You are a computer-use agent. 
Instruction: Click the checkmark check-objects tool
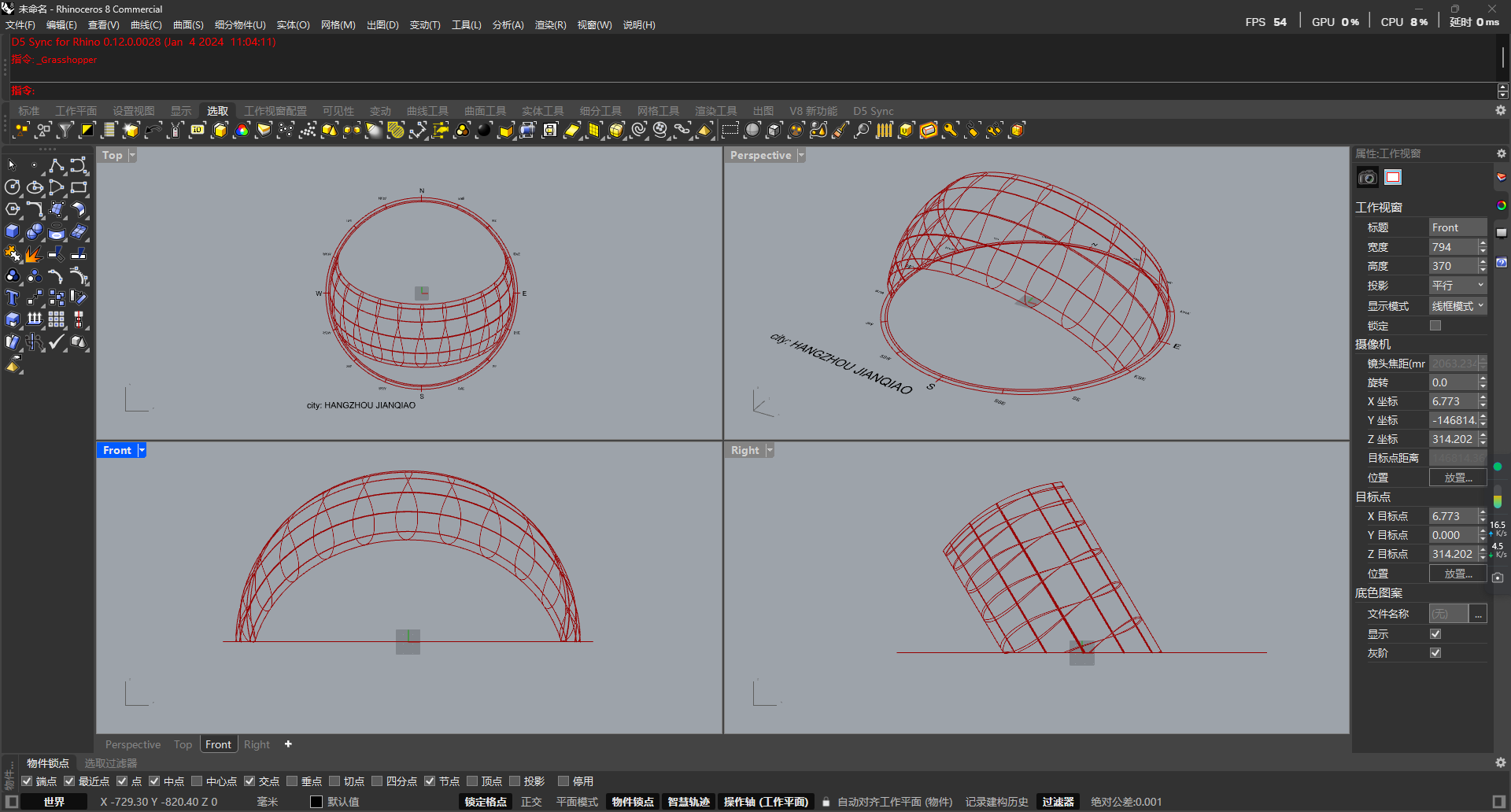click(56, 341)
